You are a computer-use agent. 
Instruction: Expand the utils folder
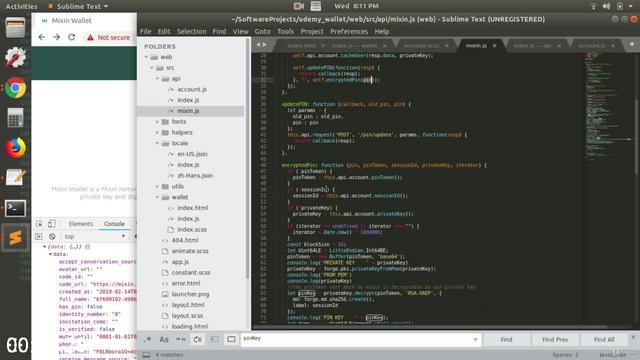pos(157,187)
